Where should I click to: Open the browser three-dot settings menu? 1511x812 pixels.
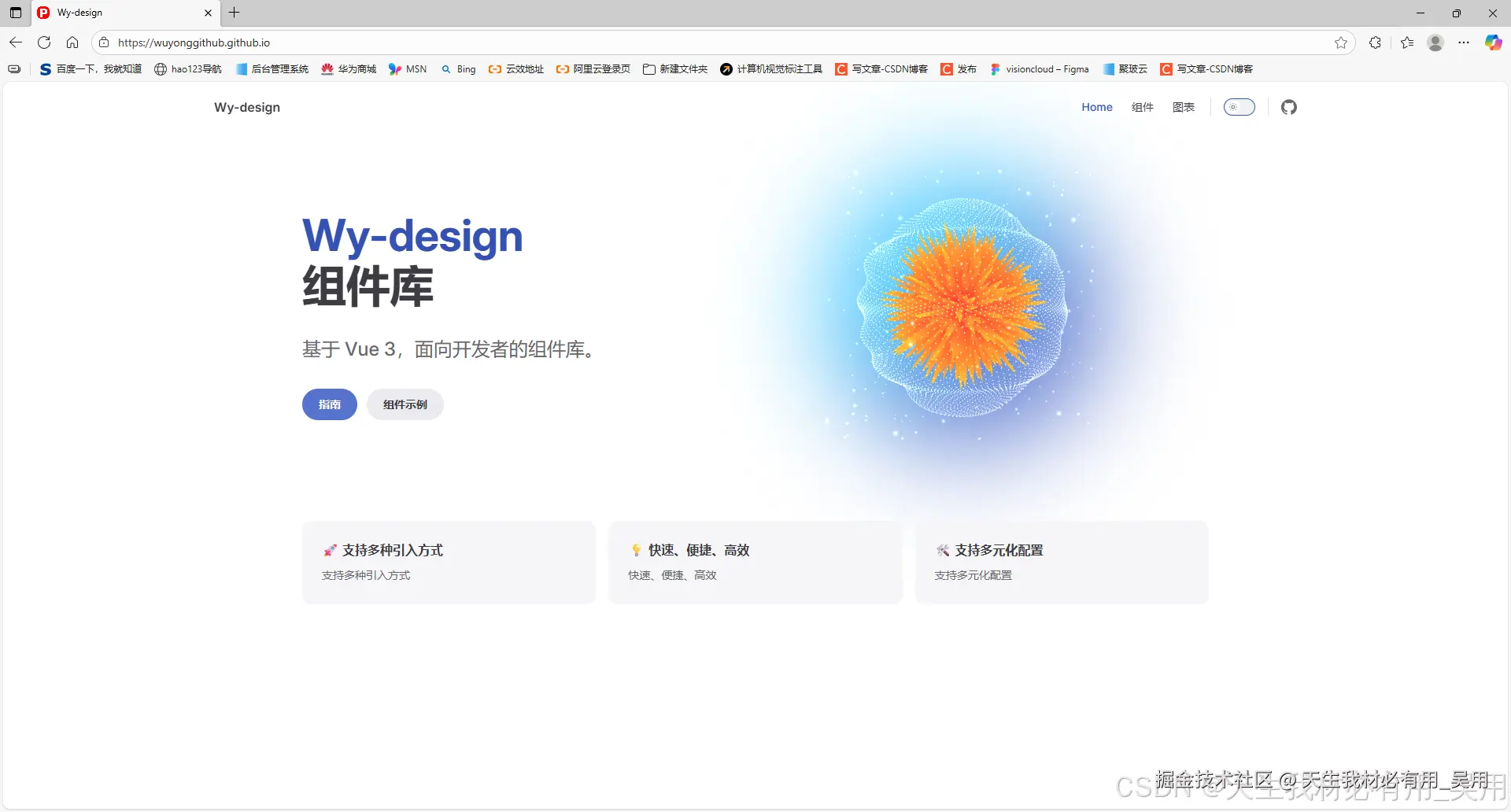[1465, 42]
